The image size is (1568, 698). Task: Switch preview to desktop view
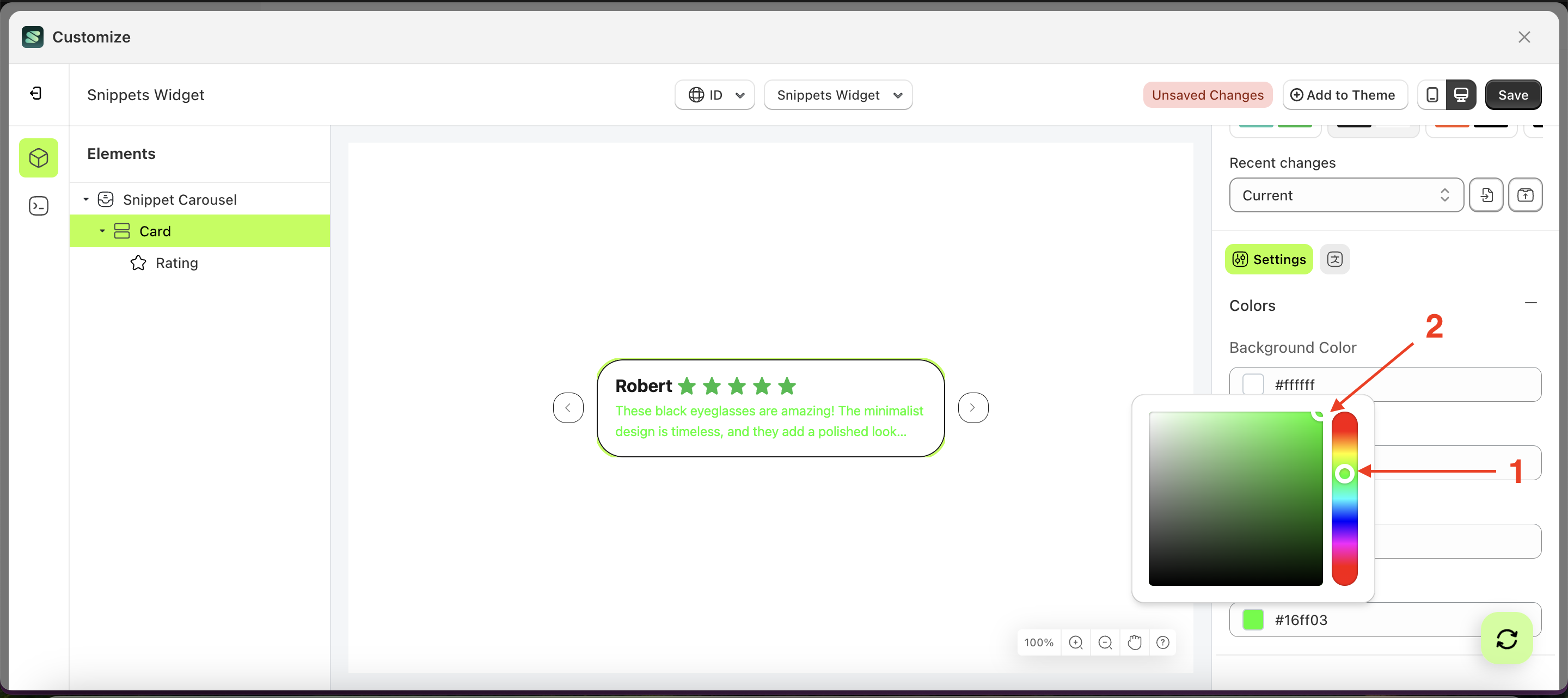[1461, 94]
